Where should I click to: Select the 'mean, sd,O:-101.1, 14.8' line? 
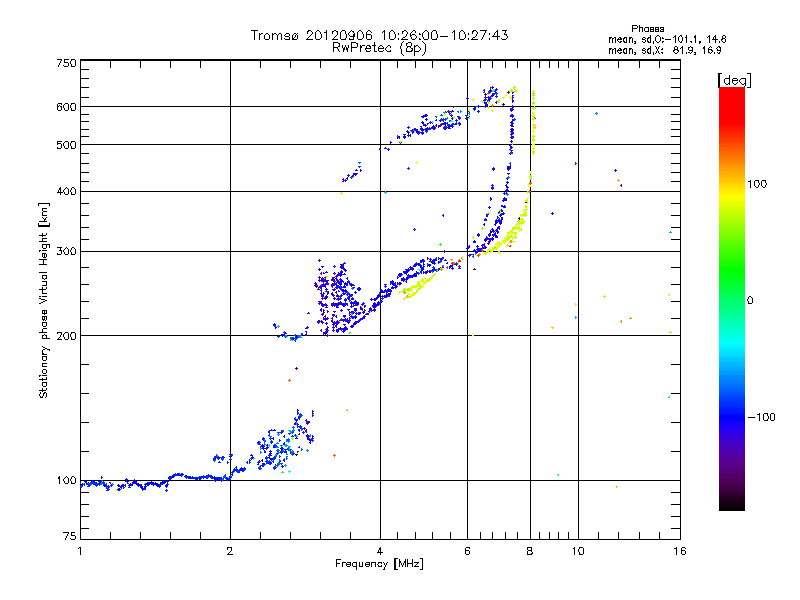point(667,39)
